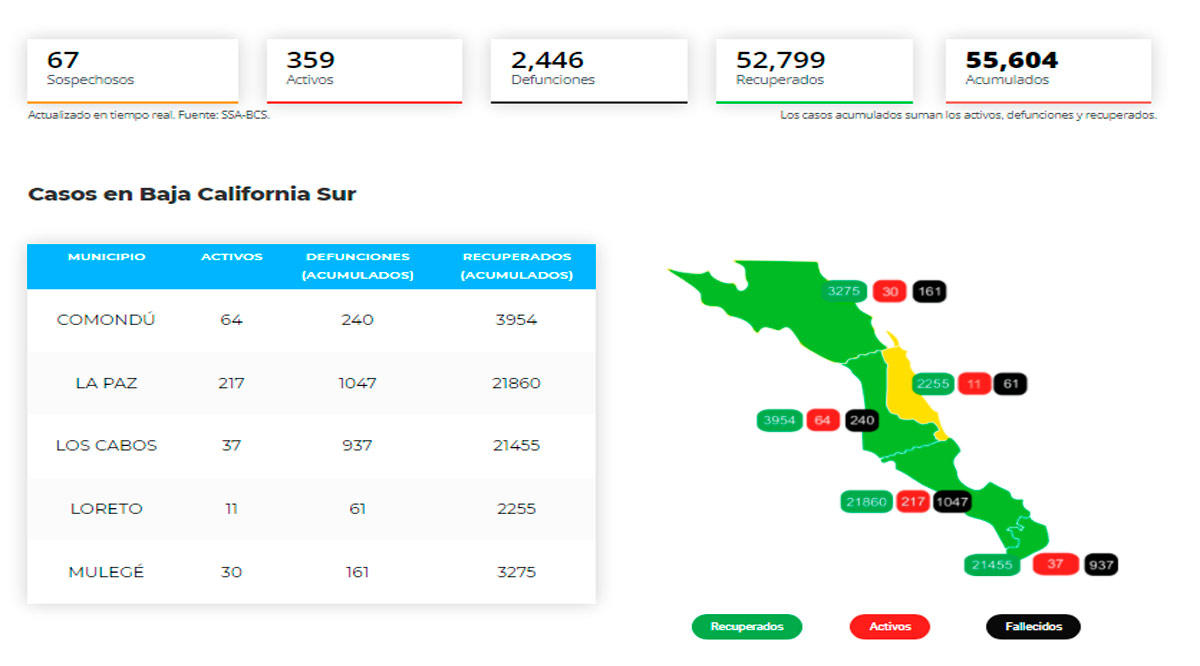
Task: Select the LOS CABOS municipality cell
Action: click(106, 445)
